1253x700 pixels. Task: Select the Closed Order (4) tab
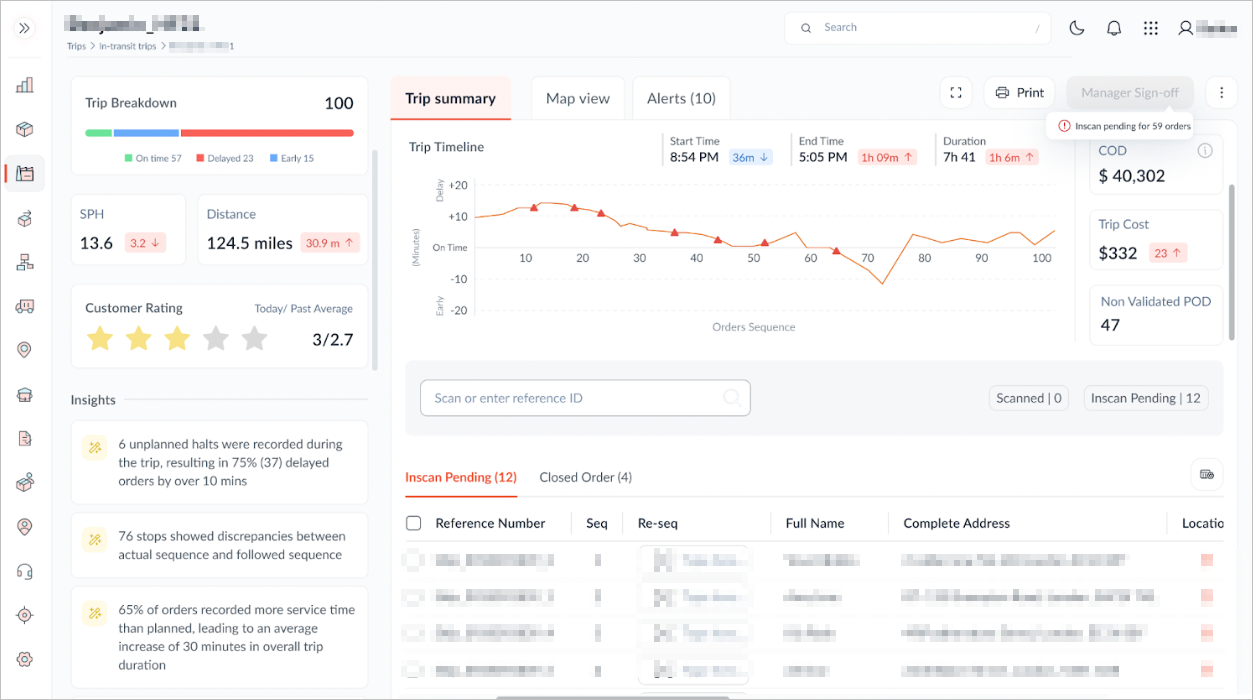pyautogui.click(x=586, y=477)
